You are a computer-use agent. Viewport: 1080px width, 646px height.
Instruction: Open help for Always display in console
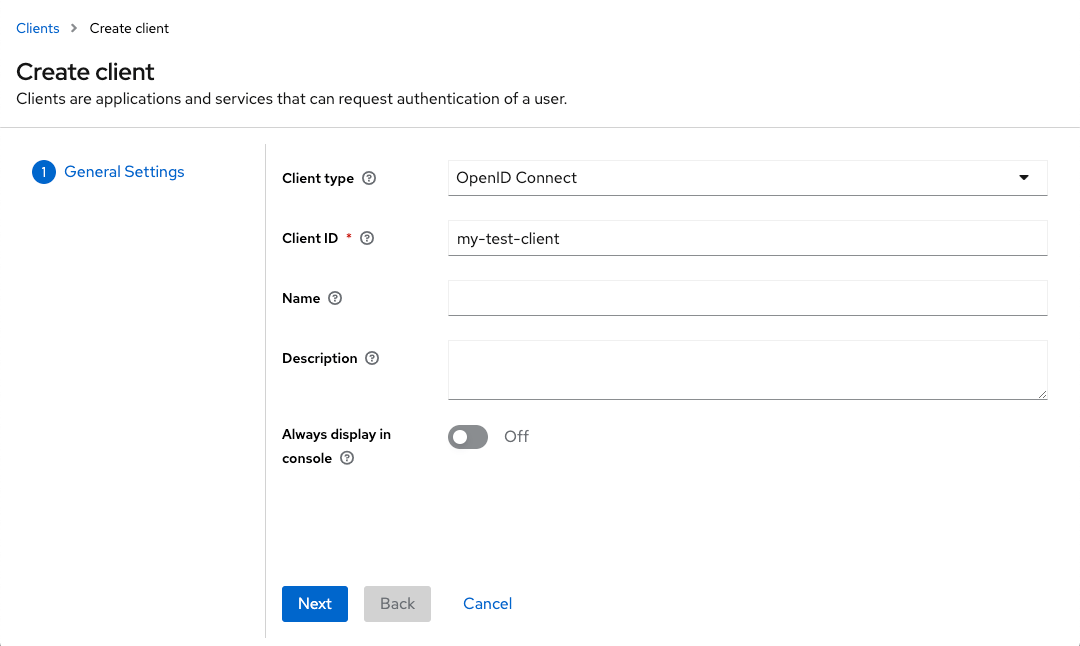(346, 459)
